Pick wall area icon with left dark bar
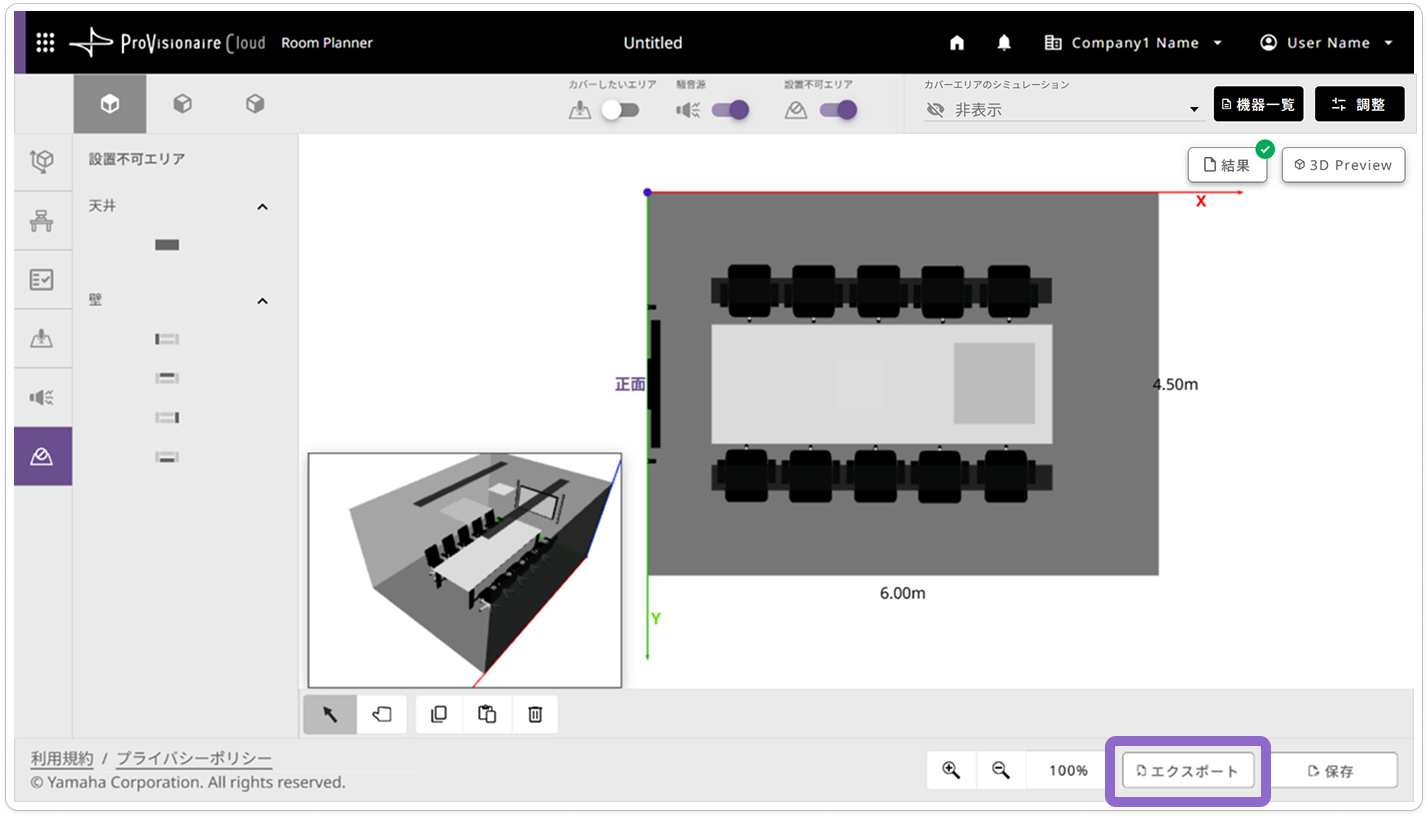The height and width of the screenshot is (818, 1428). click(167, 340)
